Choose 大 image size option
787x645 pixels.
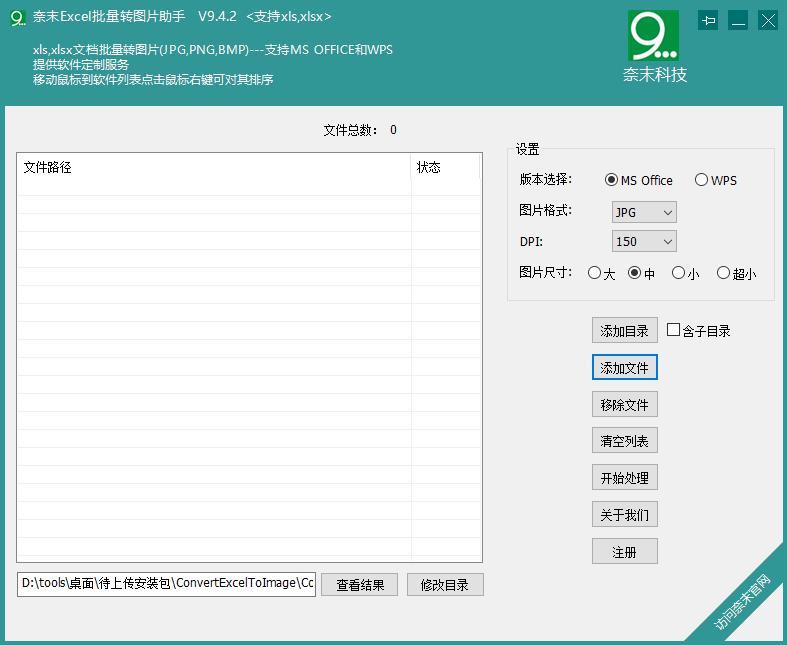(x=594, y=273)
